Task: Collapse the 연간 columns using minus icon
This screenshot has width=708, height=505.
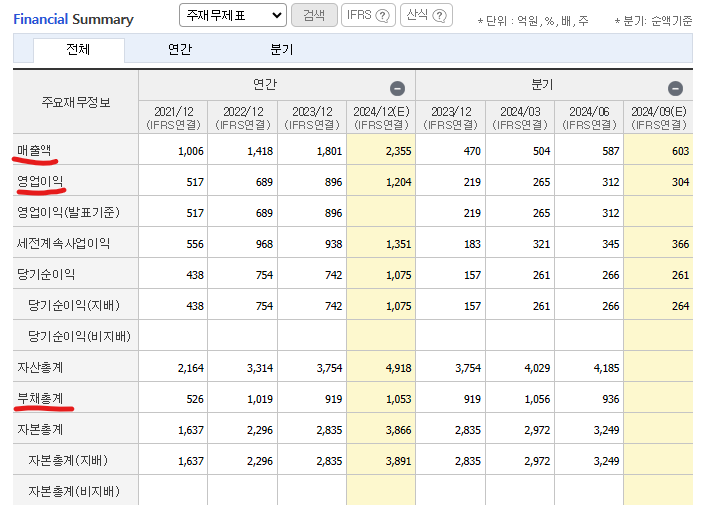Action: tap(397, 88)
